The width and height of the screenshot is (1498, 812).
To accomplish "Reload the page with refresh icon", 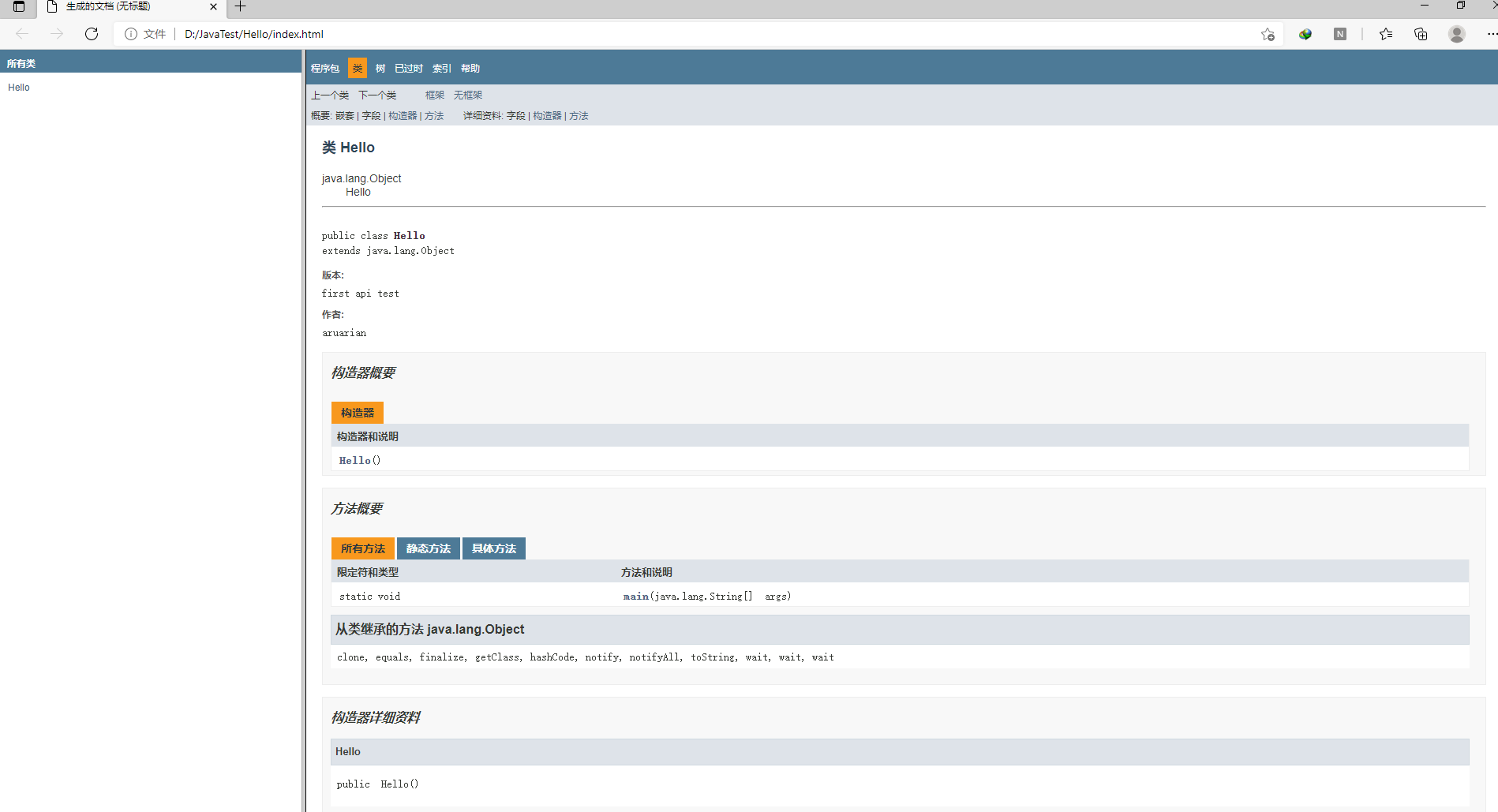I will tap(92, 34).
